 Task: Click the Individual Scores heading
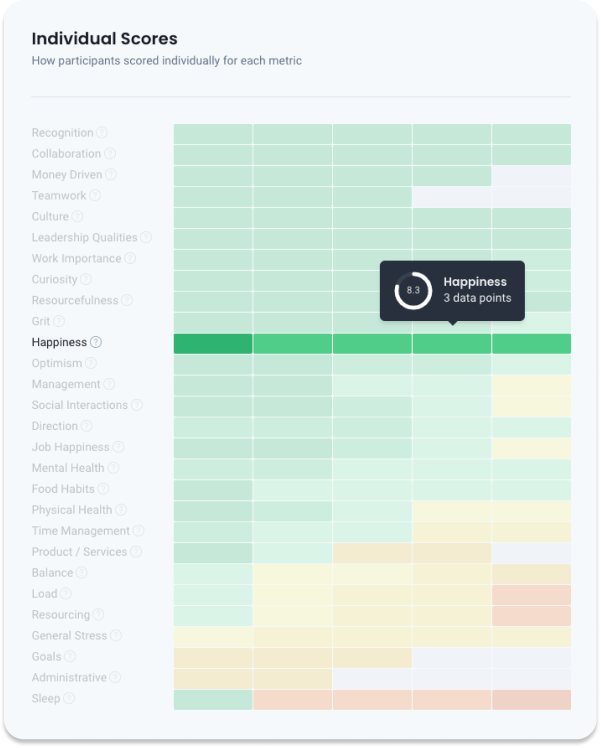[104, 39]
